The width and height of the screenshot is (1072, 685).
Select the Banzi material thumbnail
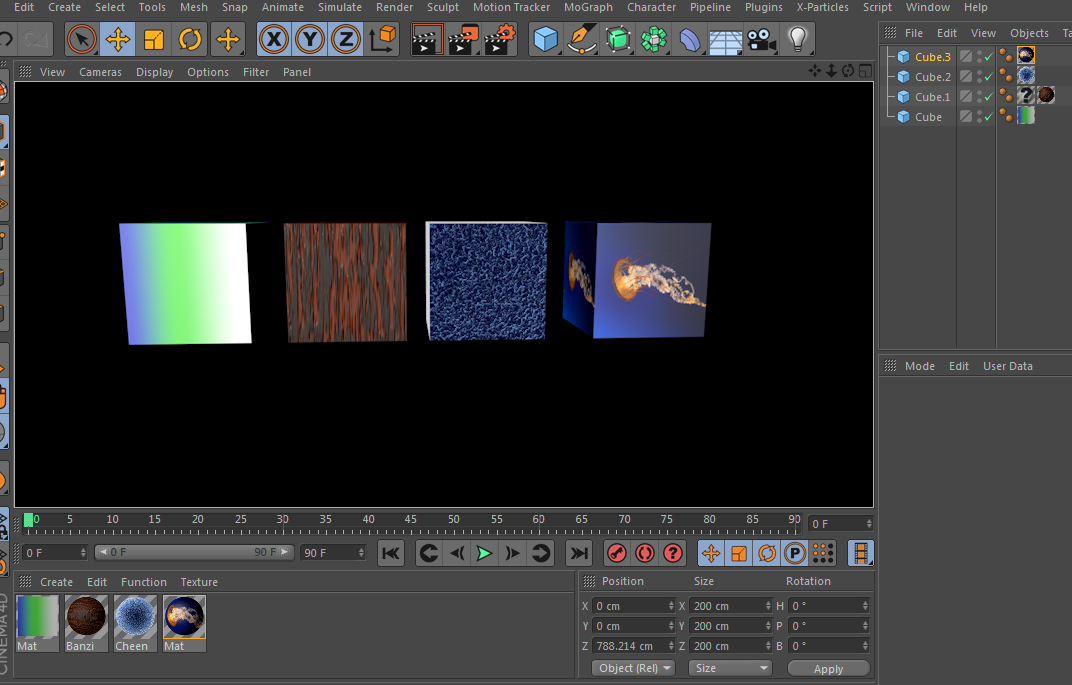click(86, 617)
